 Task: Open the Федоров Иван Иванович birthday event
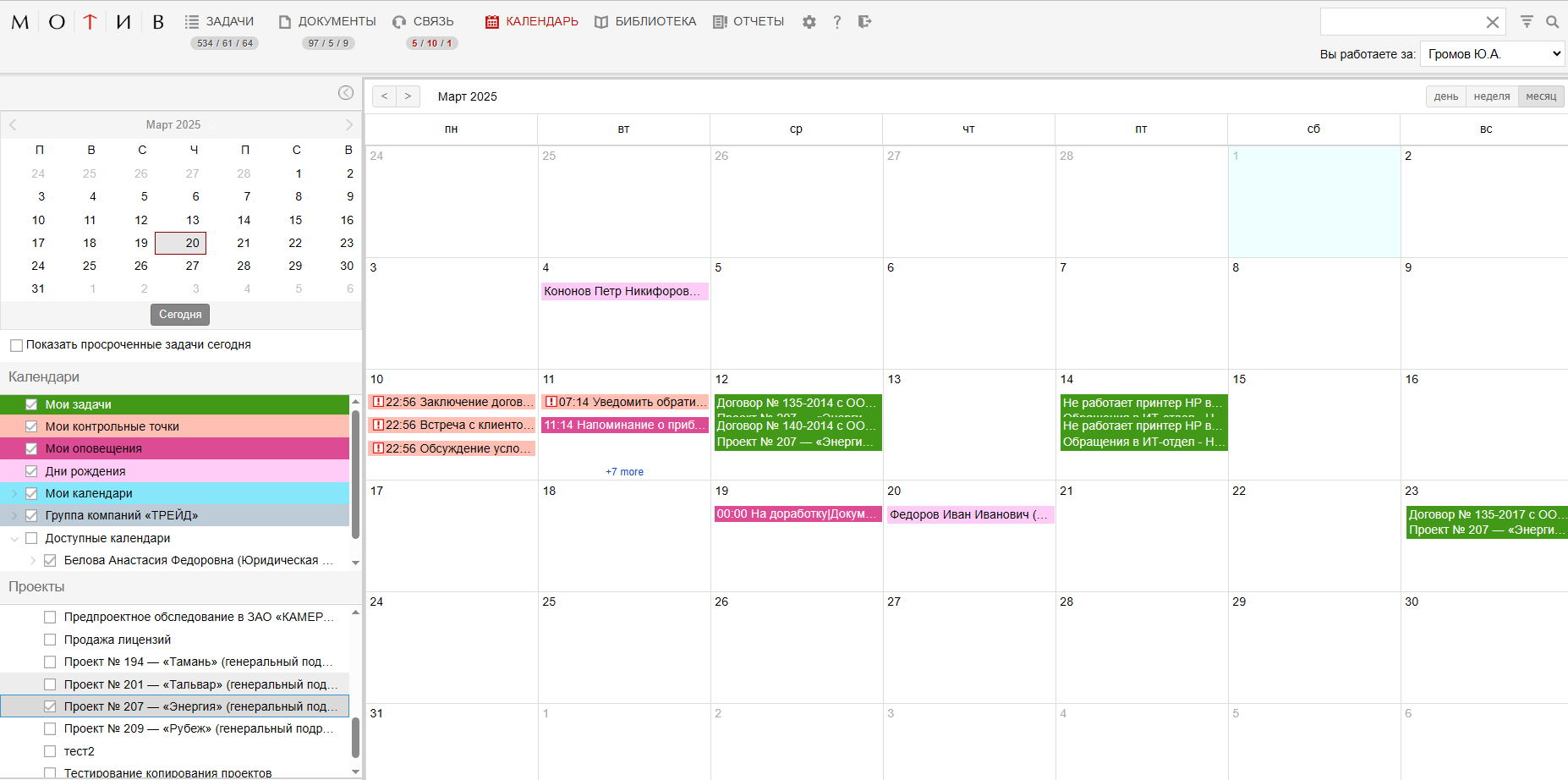tap(969, 514)
